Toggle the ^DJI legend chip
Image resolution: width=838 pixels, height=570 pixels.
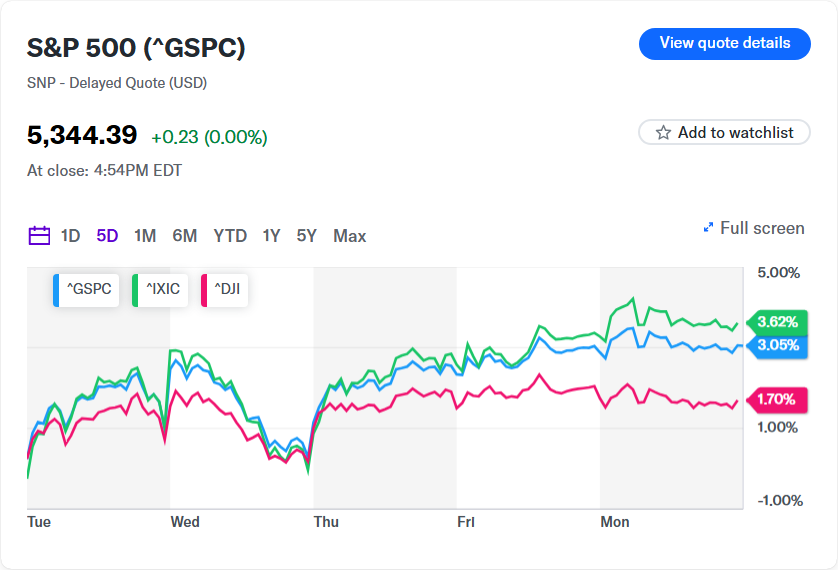coord(224,290)
